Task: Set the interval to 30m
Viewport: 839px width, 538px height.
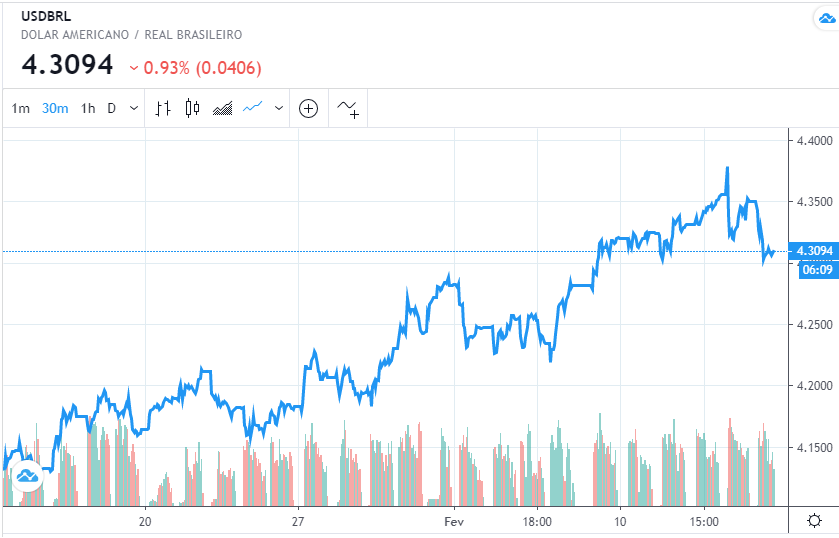Action: click(55, 108)
